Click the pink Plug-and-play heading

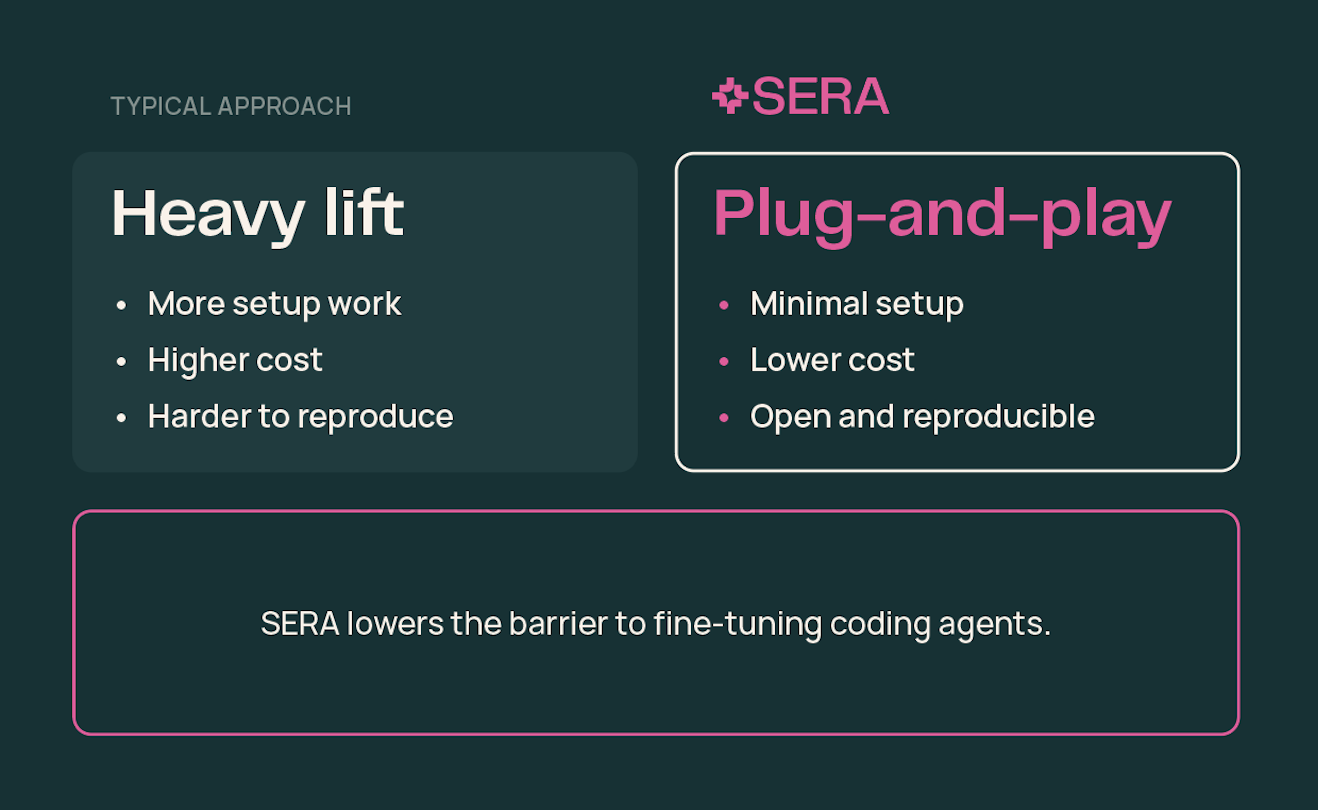point(941,213)
